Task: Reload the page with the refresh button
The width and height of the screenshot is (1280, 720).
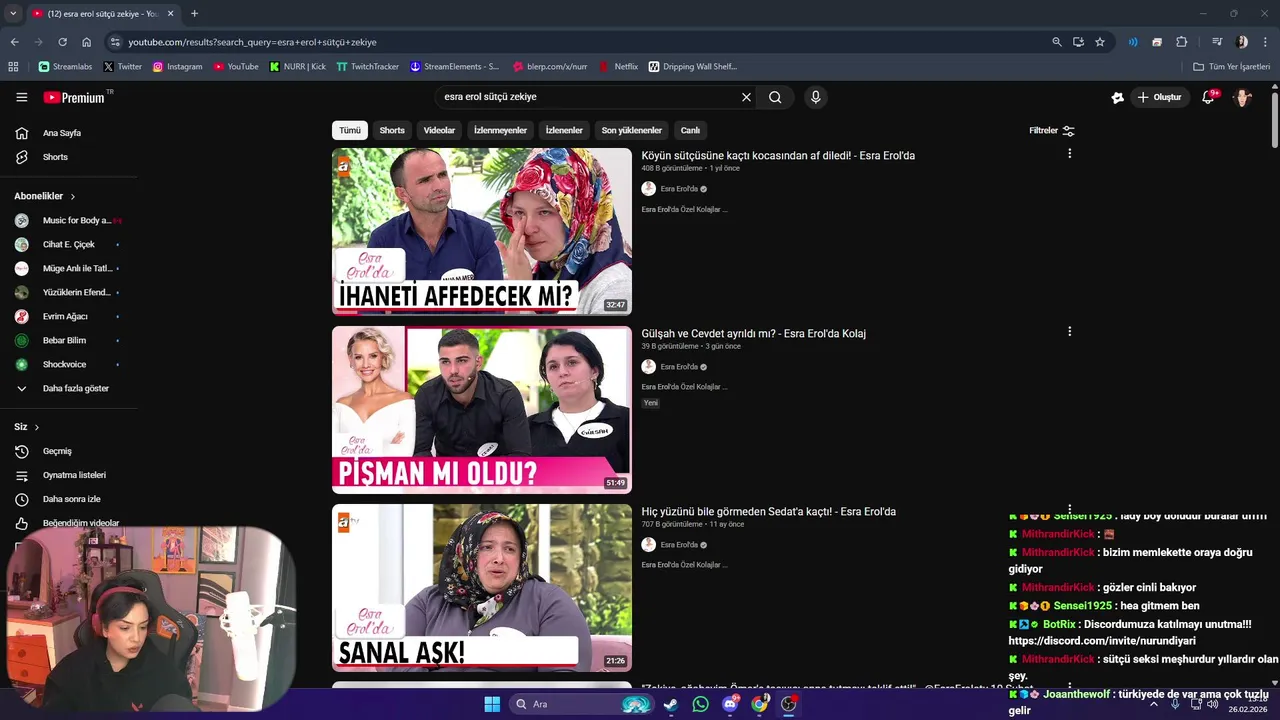Action: [x=62, y=42]
